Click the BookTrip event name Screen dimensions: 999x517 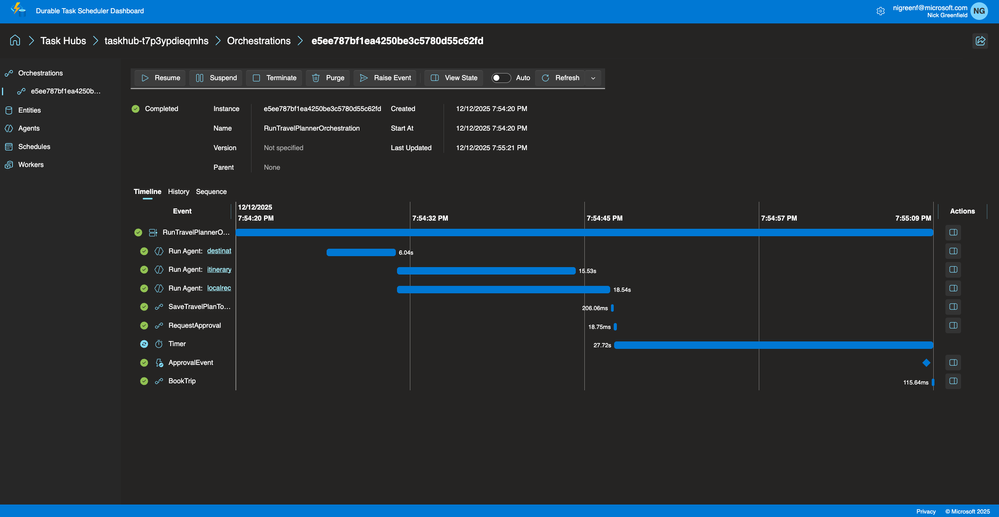tap(182, 381)
